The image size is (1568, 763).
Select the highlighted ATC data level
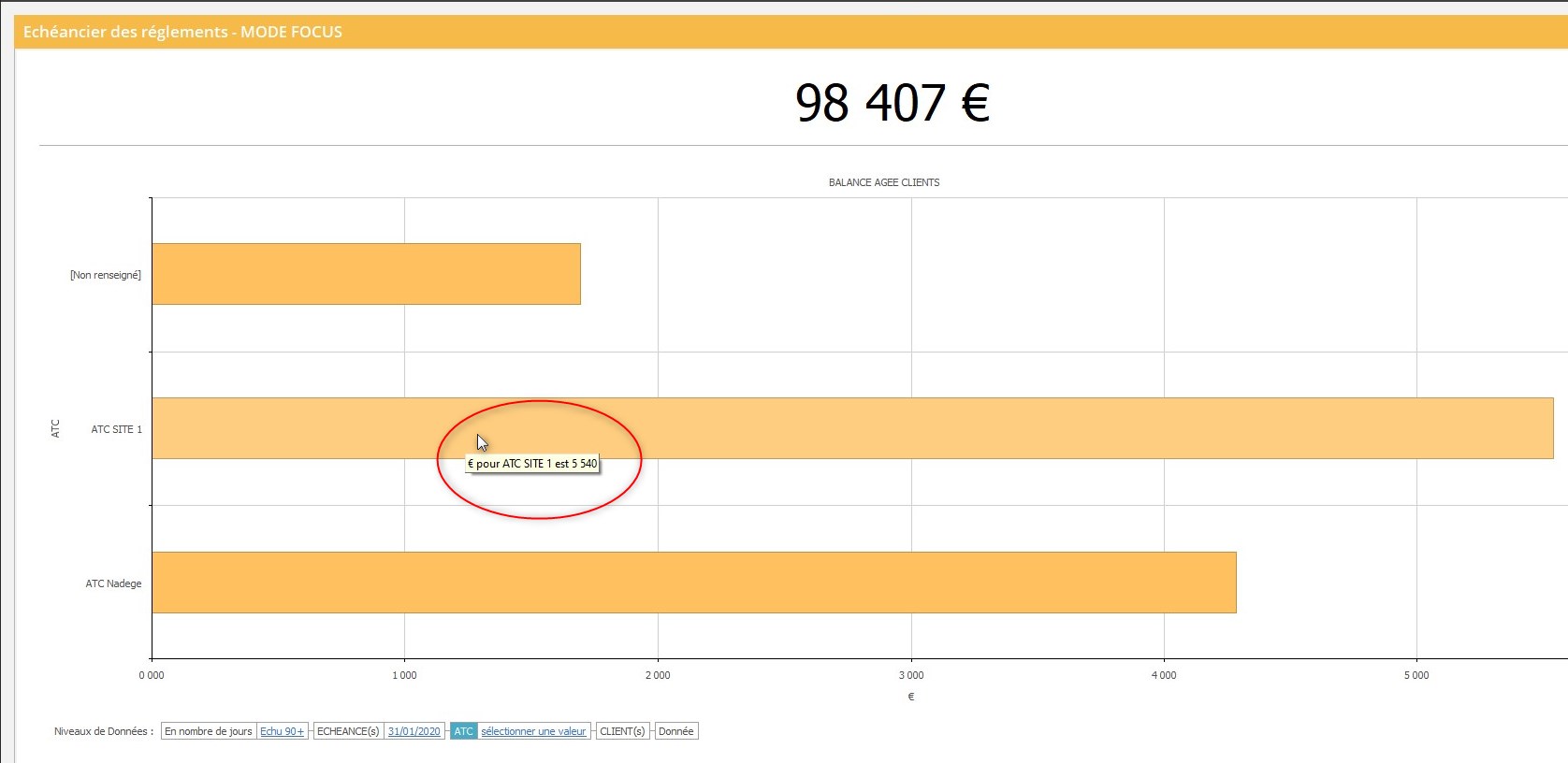(463, 731)
